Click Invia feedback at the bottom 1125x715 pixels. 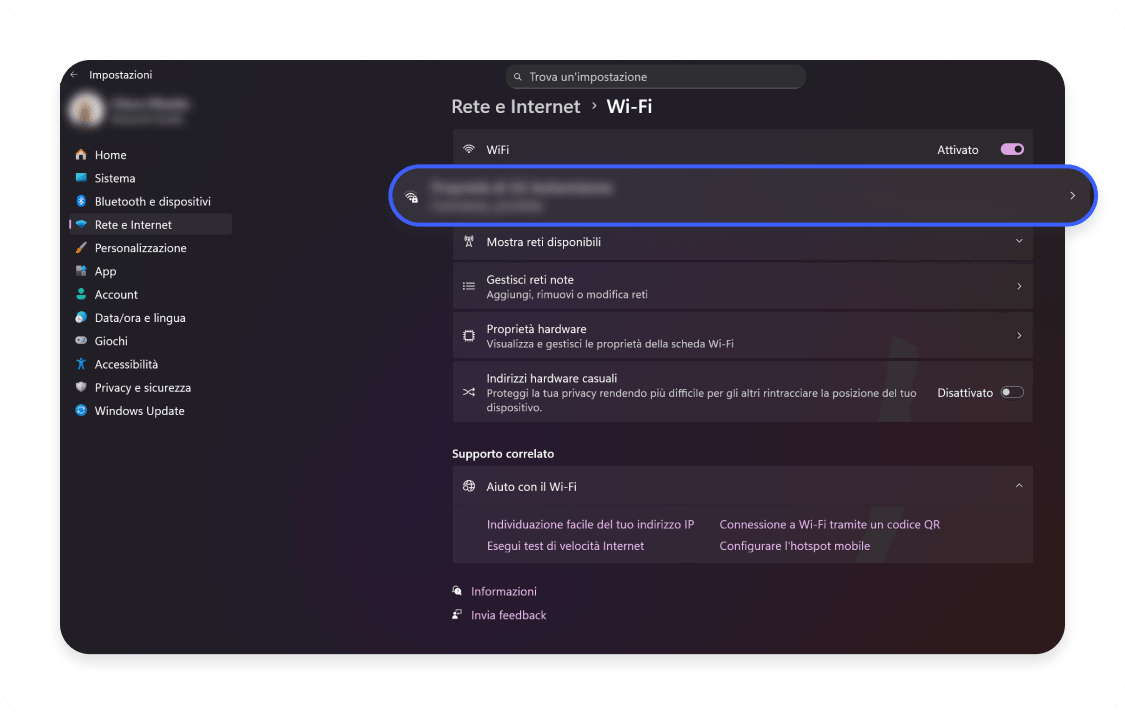pos(508,615)
